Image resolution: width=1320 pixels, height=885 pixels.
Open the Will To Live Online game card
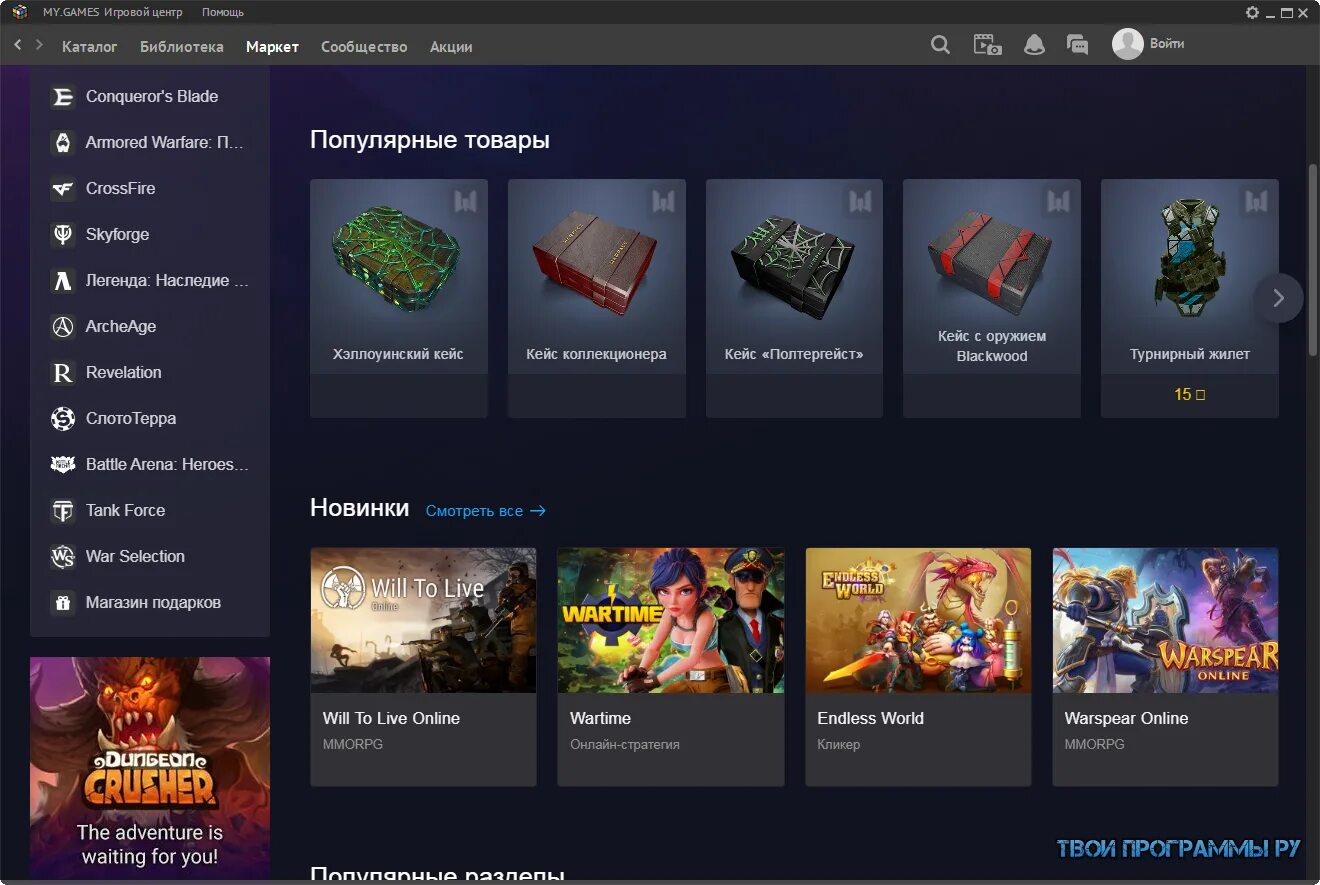[423, 666]
